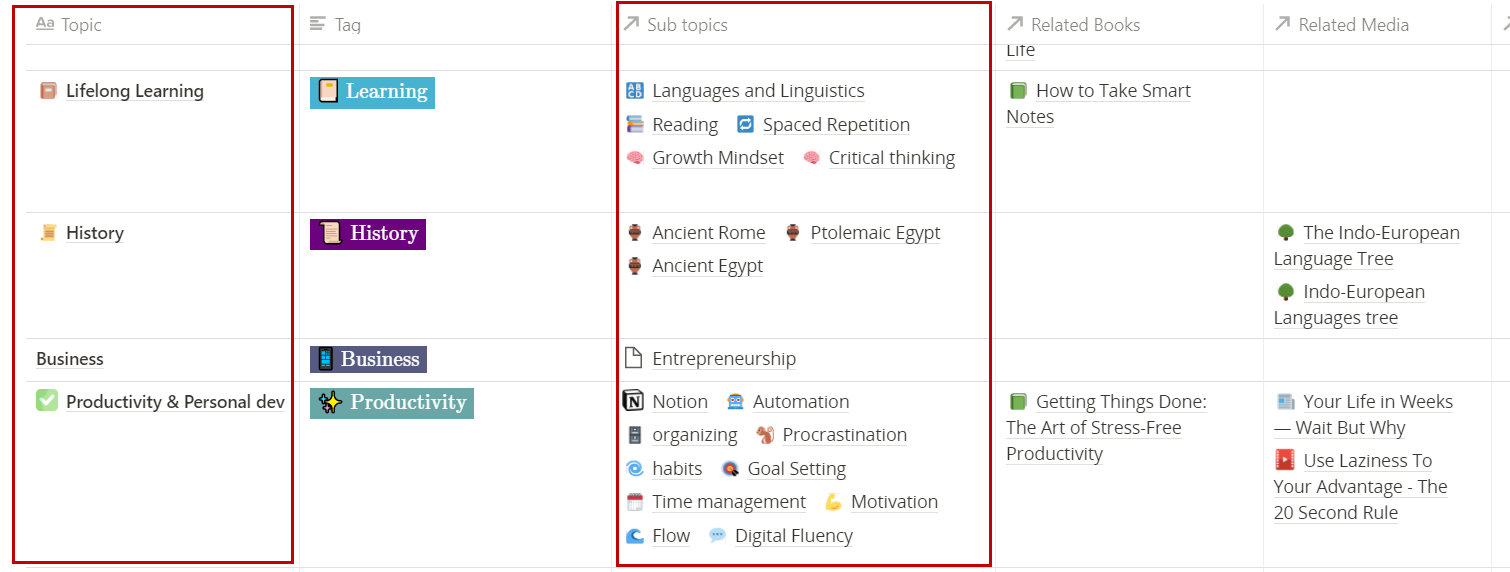
Task: Open the Business topic row title
Action: coord(70,359)
